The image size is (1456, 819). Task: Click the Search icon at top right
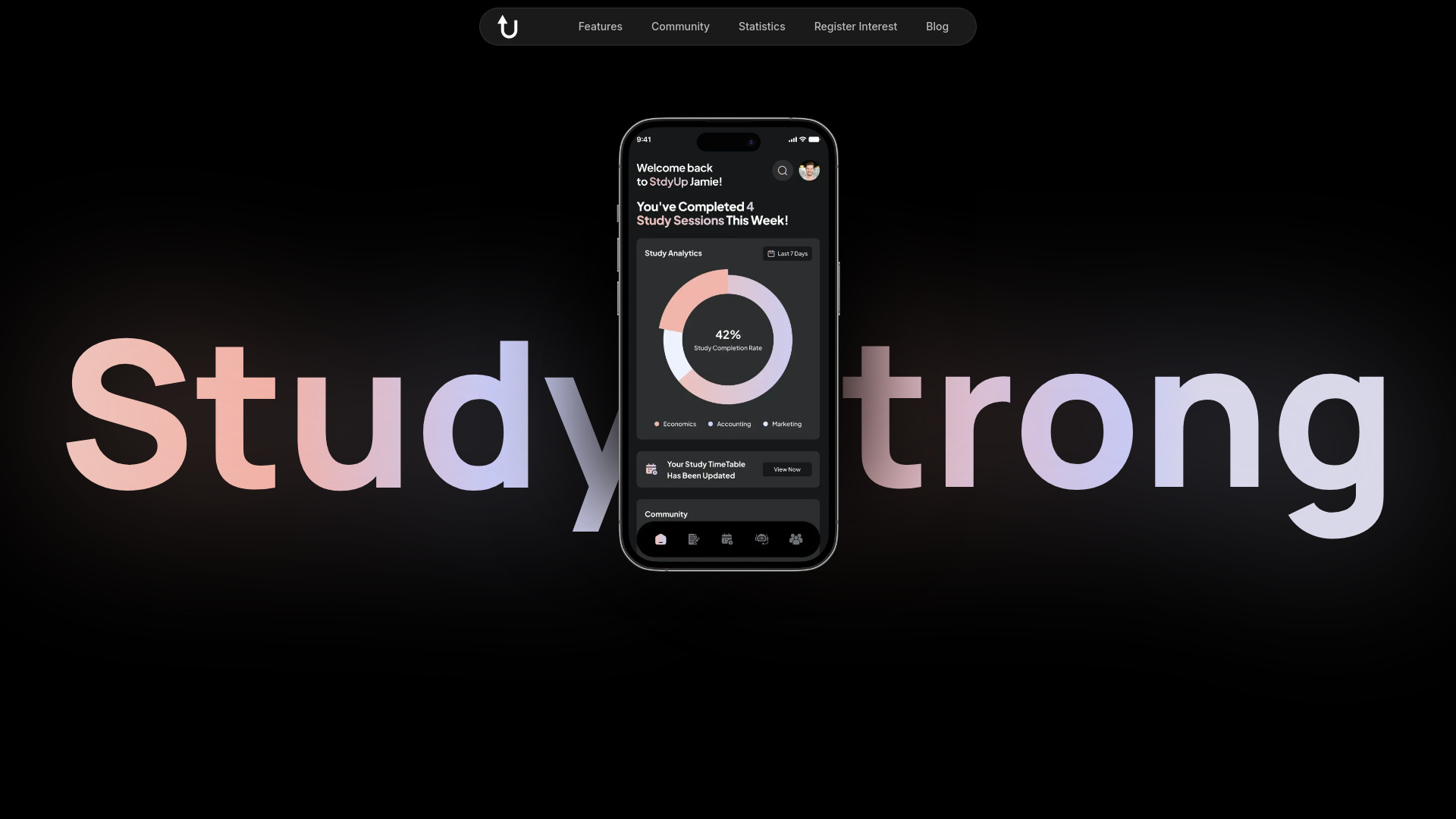pyautogui.click(x=783, y=170)
